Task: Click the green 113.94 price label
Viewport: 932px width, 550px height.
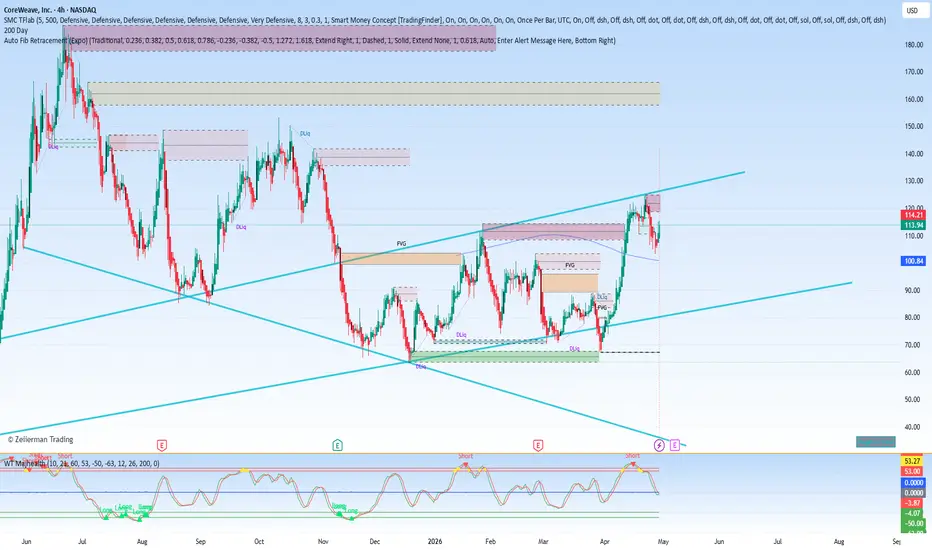Action: tap(914, 225)
